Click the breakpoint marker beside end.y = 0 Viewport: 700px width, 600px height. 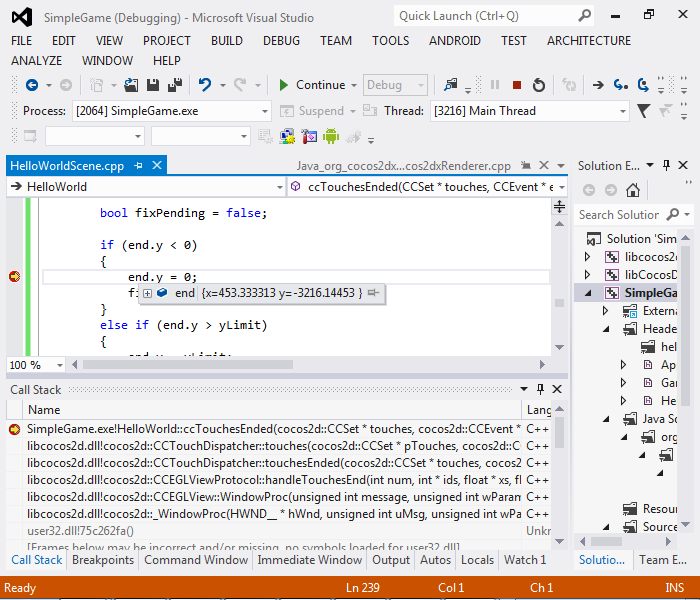pos(15,277)
